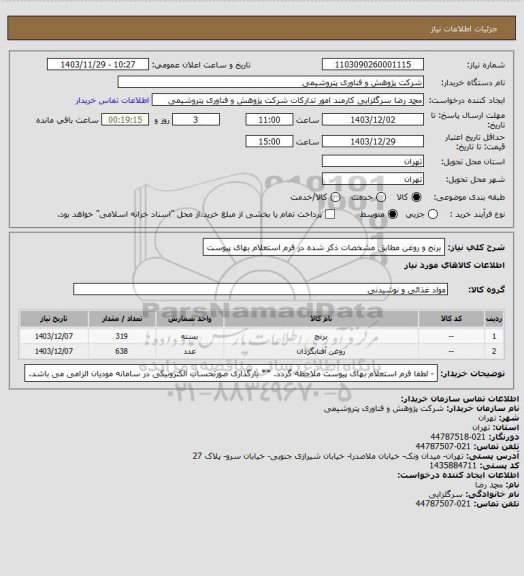
Task: Select the کالا radio button
Action: (416, 197)
